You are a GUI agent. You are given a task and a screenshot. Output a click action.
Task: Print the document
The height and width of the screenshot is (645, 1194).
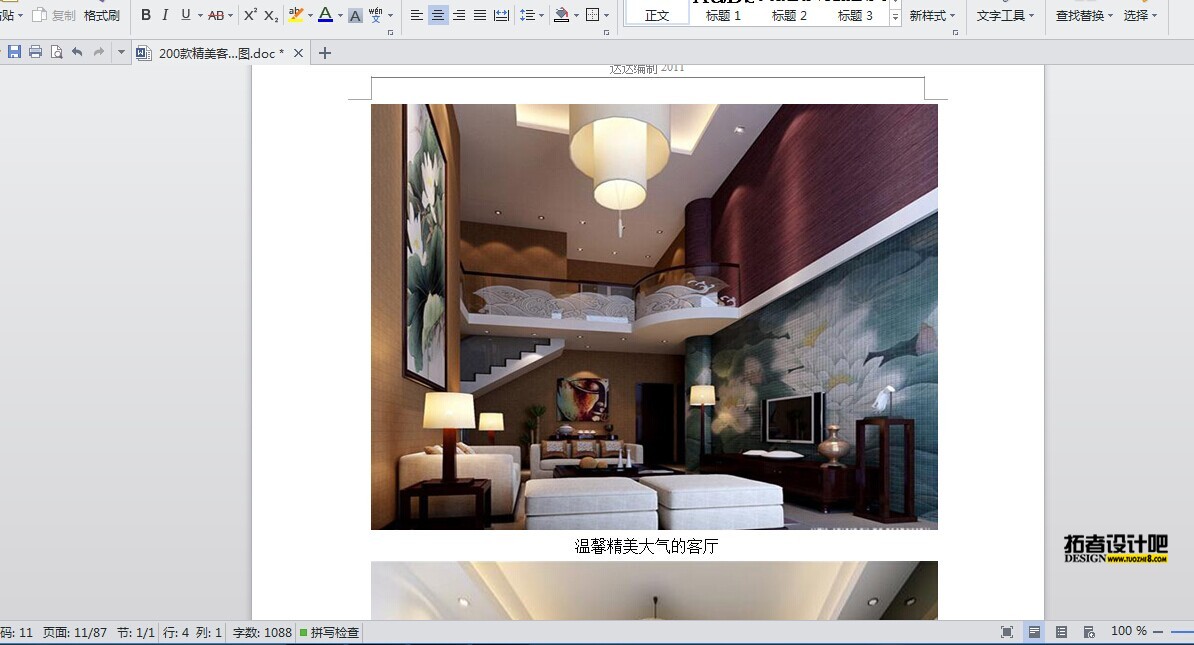point(35,53)
